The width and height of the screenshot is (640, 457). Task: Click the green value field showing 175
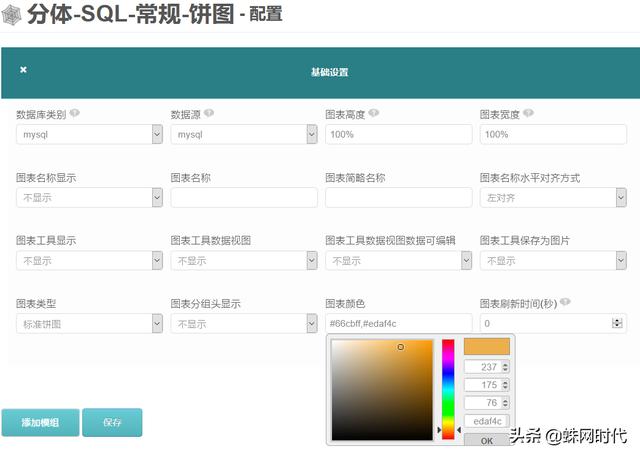point(487,385)
